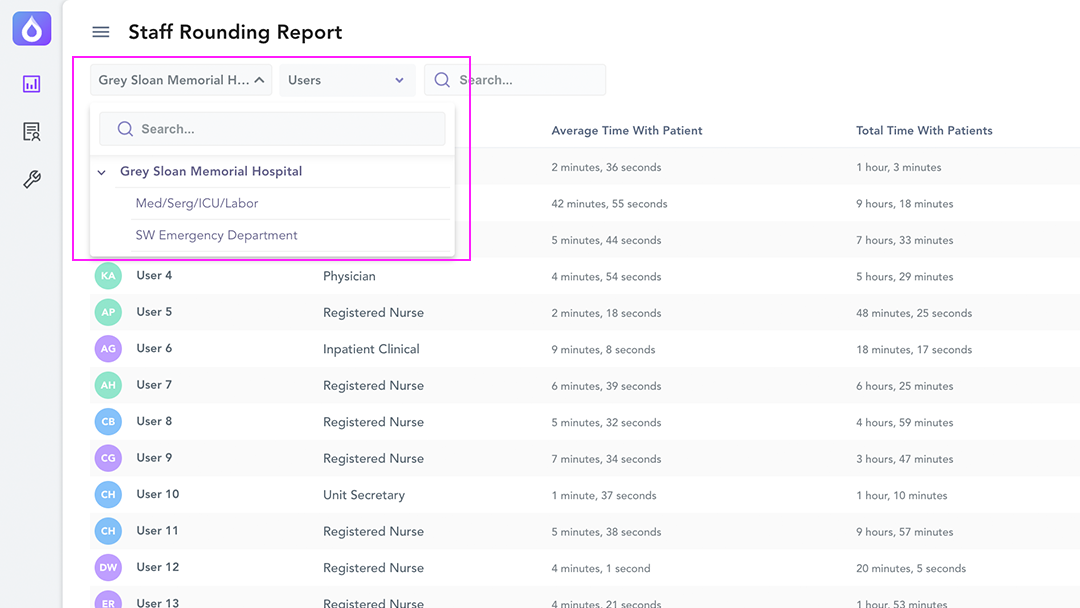Click the main user search box

tap(525, 80)
